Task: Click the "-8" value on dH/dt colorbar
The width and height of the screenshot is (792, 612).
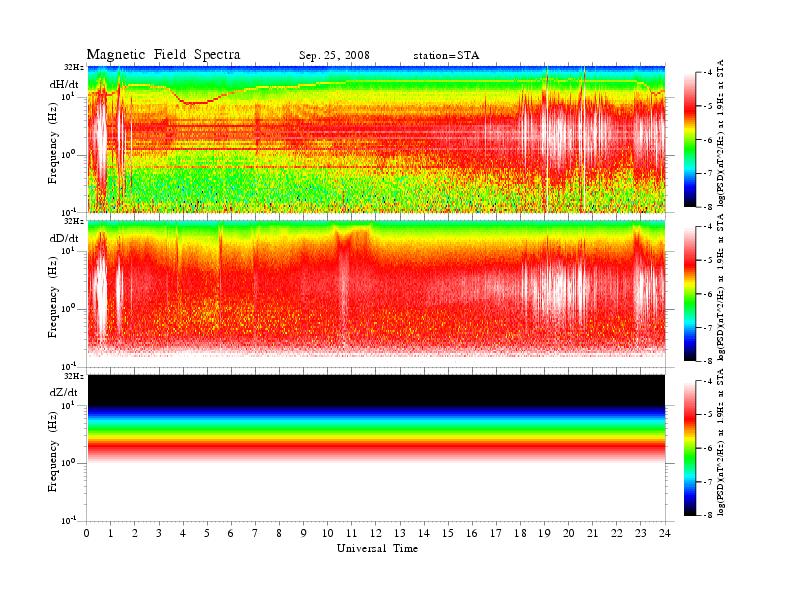Action: (x=707, y=207)
